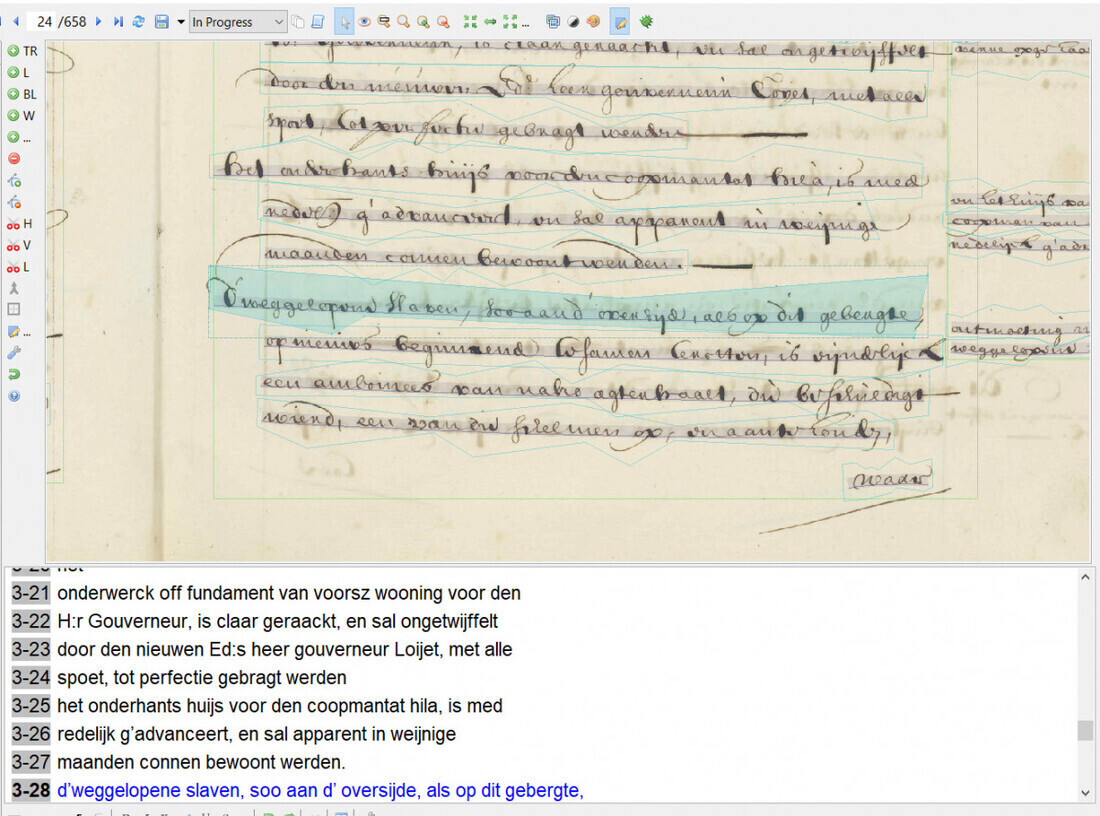
Task: Open the wrench tools icon in sidebar
Action: tap(13, 353)
